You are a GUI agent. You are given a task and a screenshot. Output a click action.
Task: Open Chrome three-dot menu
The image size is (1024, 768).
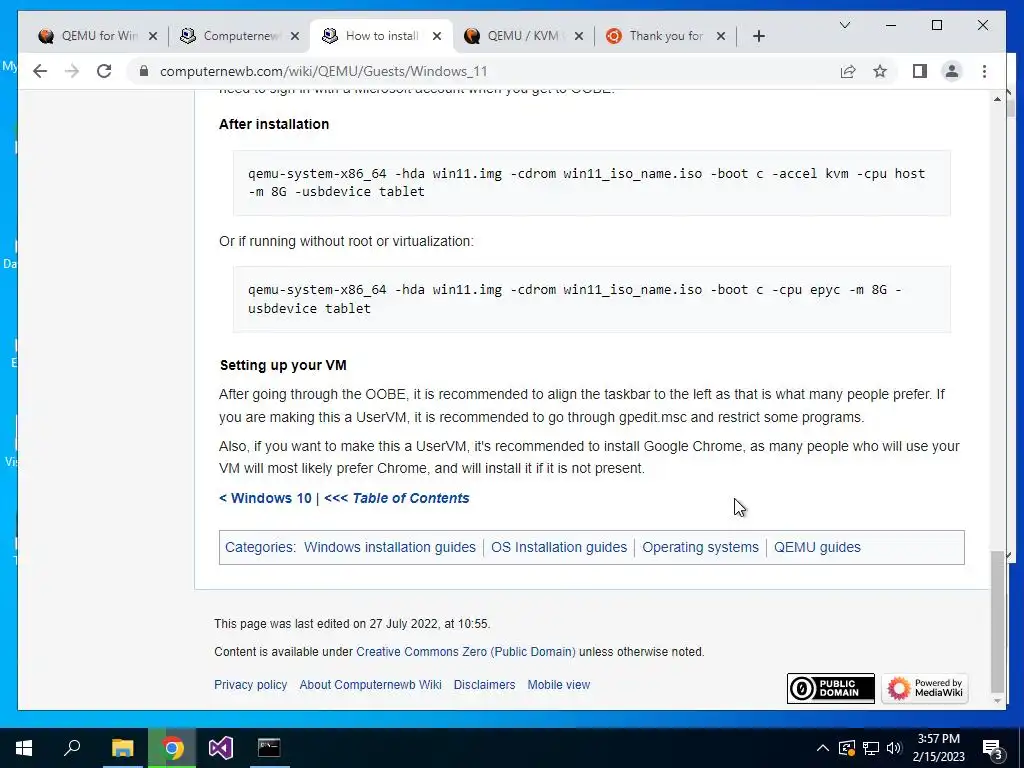(984, 71)
